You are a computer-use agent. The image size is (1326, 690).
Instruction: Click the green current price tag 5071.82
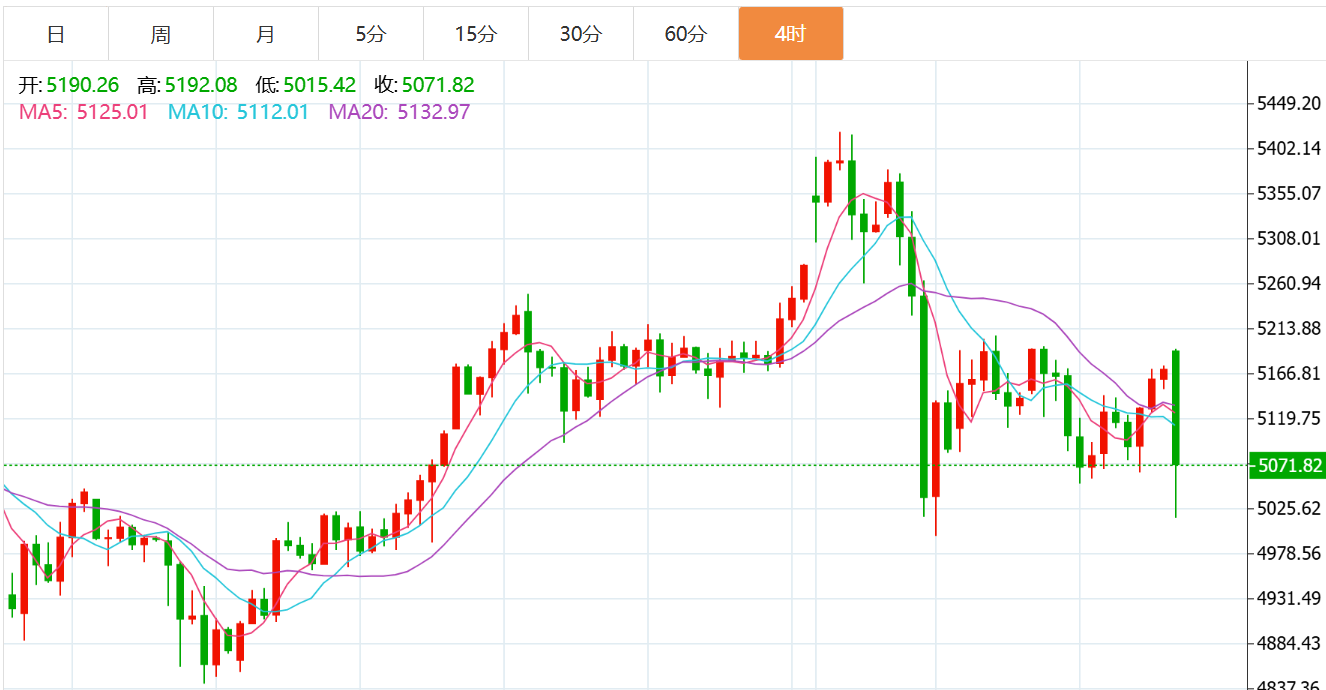tap(1286, 465)
